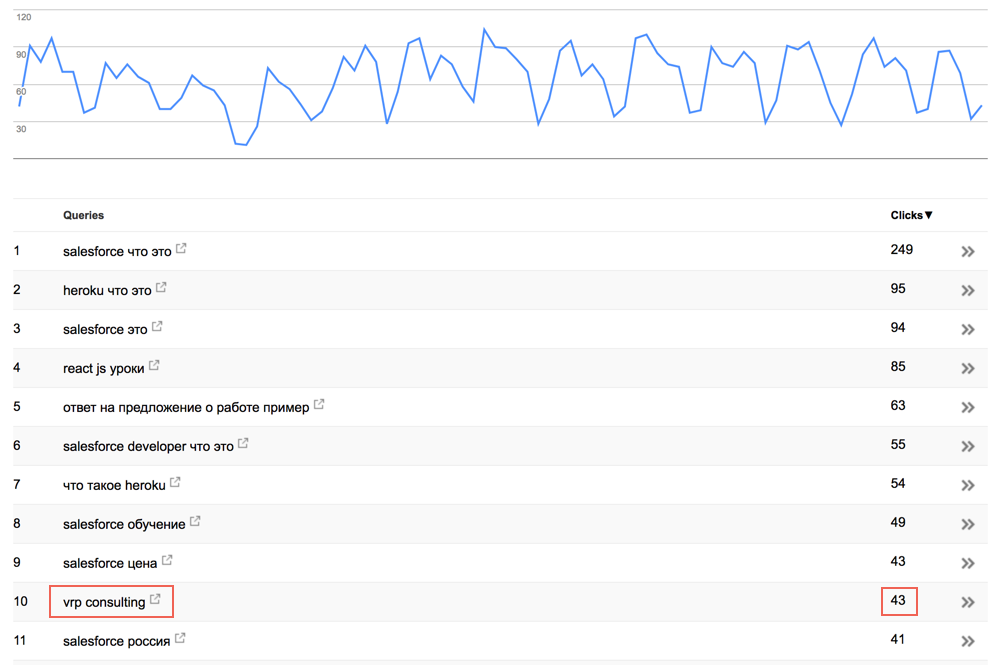Click external link icon next to 'salesforce цена'
Screen dimensions: 1003x665
click(x=167, y=560)
